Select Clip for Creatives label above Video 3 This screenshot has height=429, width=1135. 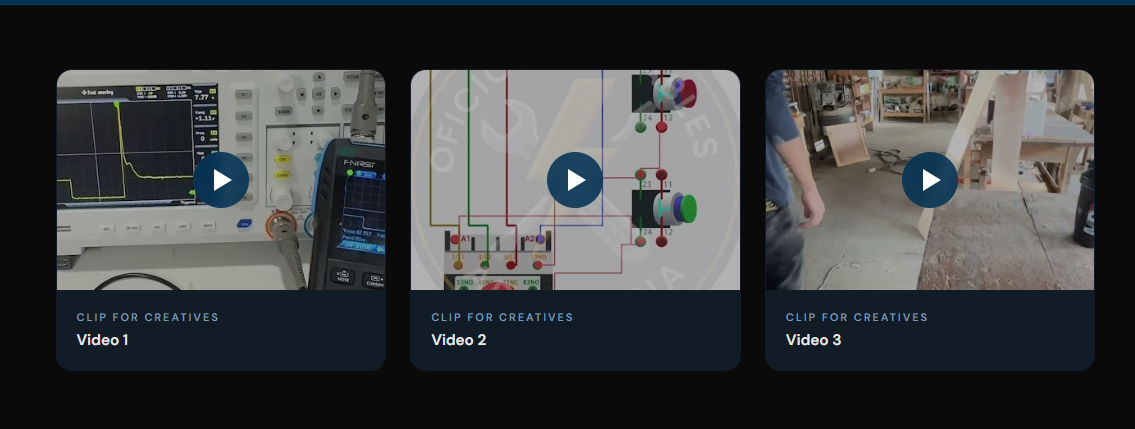857,317
